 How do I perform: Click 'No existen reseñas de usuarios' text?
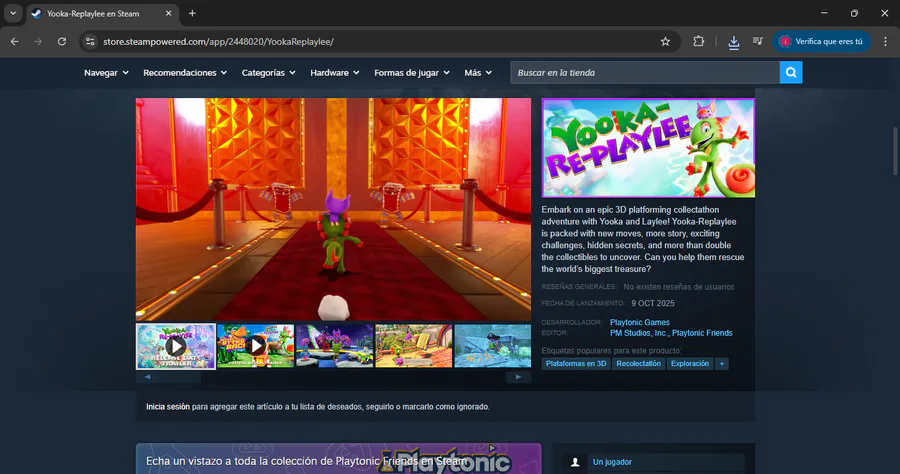[x=678, y=287]
